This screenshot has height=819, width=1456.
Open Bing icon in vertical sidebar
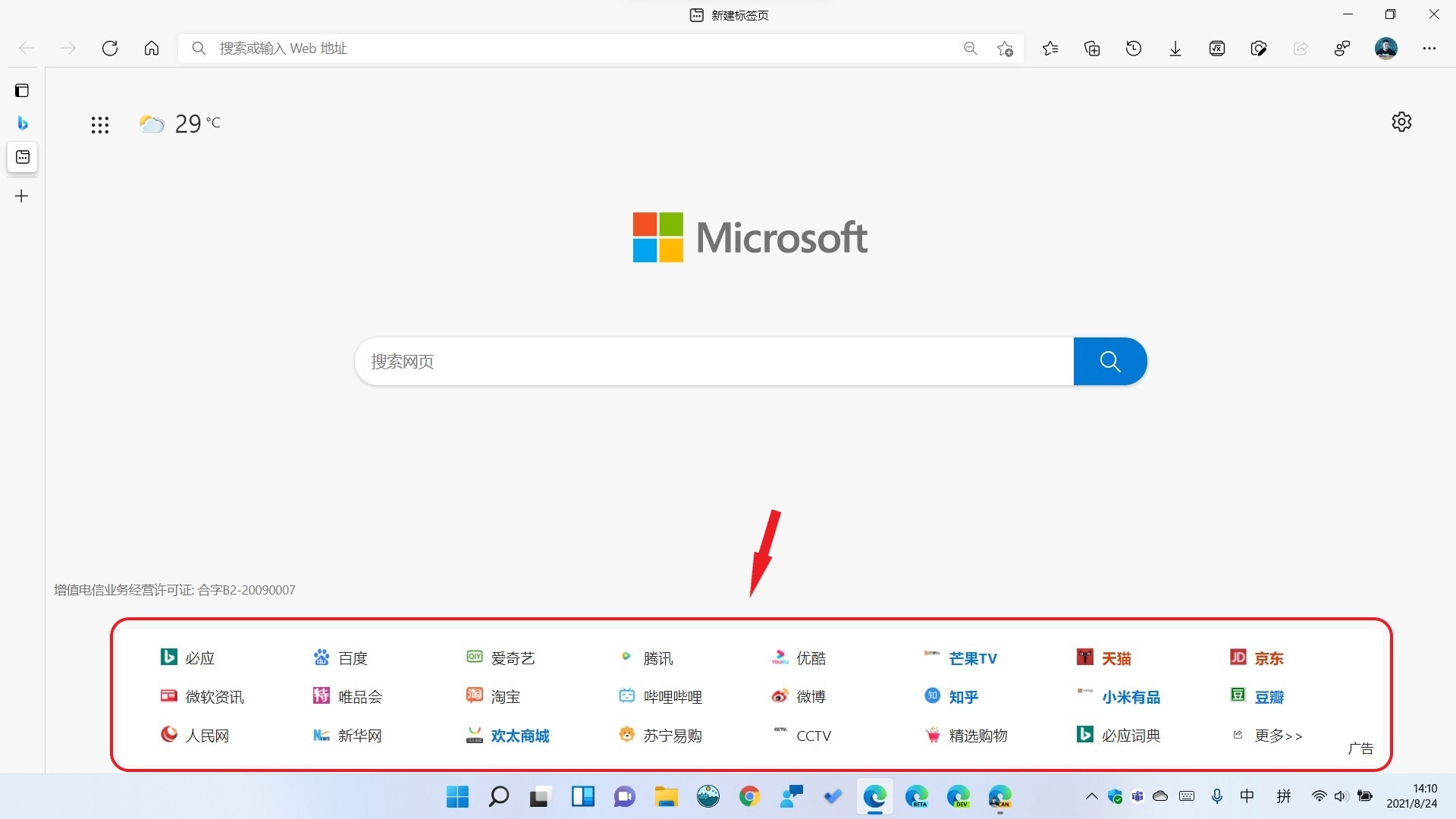[22, 123]
